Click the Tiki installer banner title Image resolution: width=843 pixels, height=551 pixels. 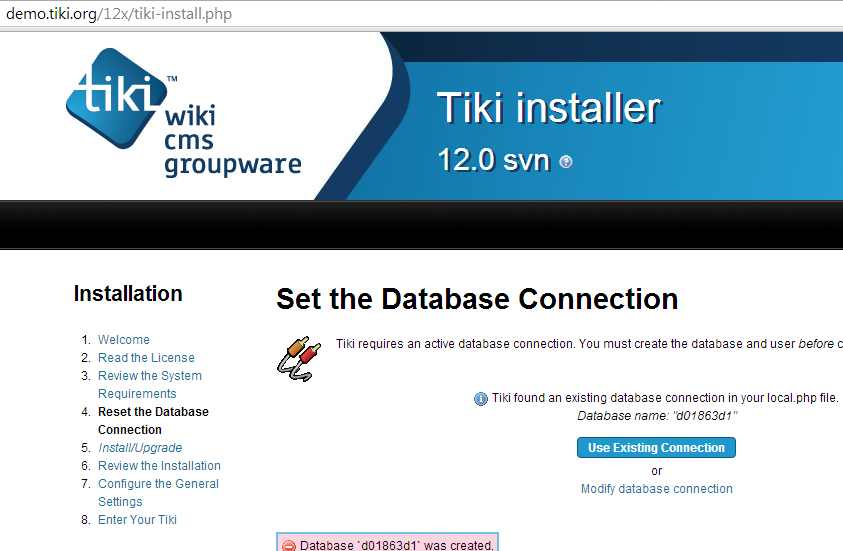[549, 108]
